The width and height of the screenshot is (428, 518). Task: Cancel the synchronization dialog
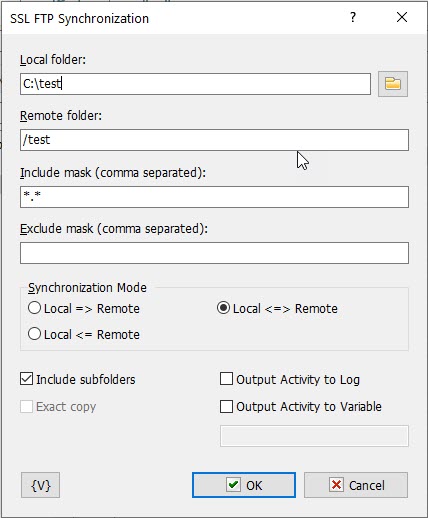356,485
